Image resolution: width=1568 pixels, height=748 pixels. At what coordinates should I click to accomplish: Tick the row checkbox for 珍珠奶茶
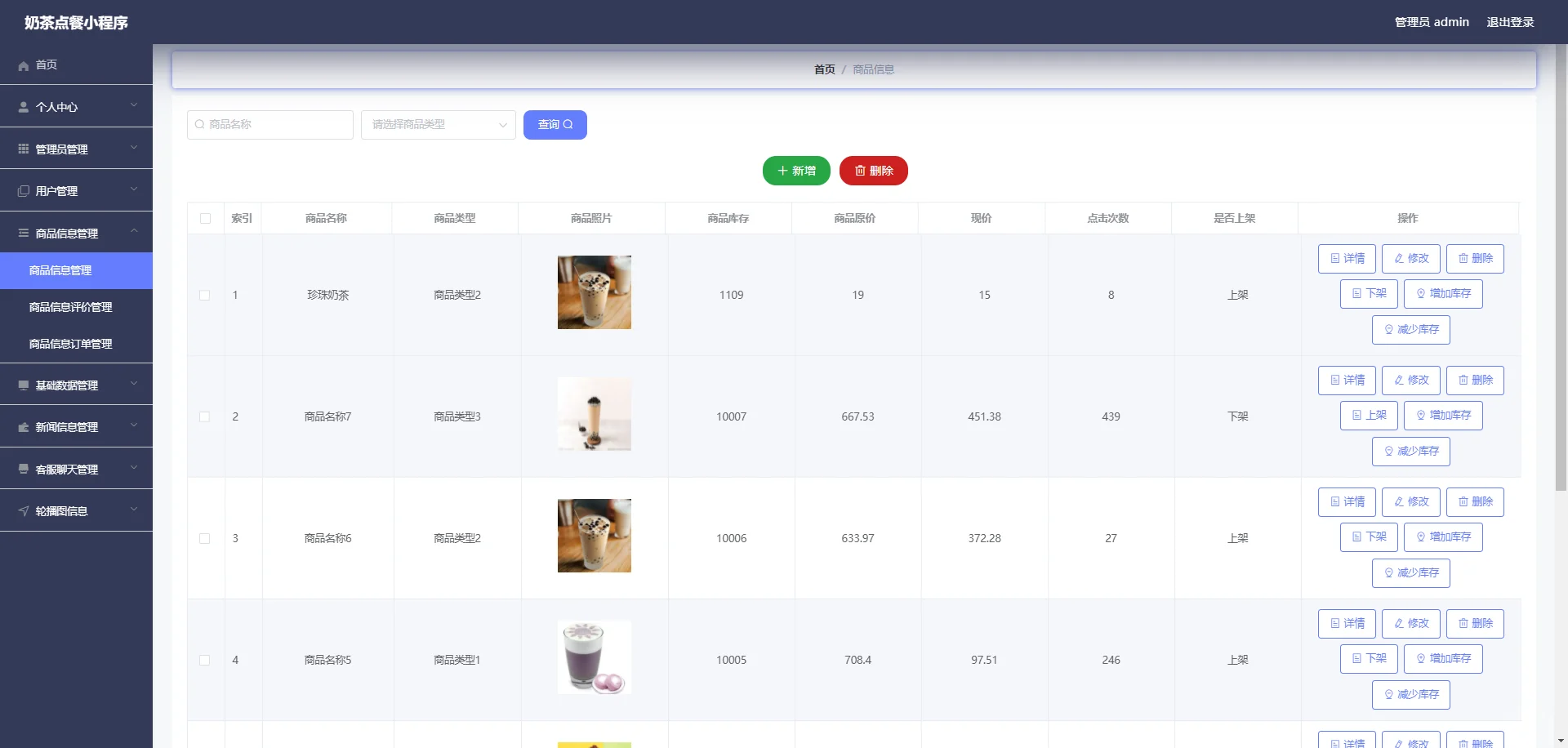coord(205,295)
